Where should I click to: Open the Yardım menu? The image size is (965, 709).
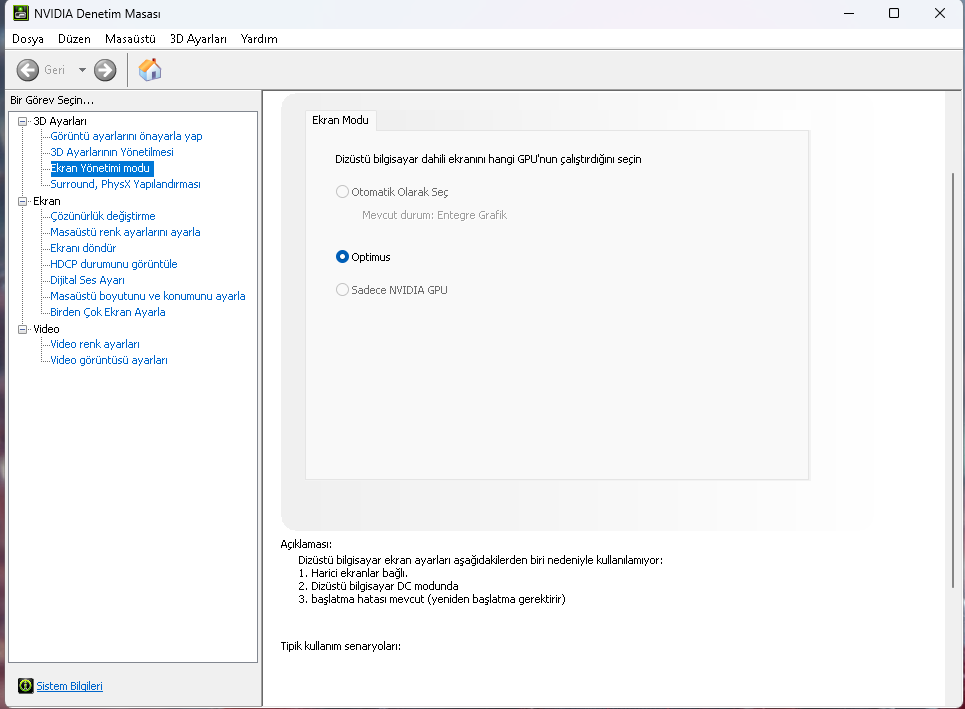coord(259,39)
